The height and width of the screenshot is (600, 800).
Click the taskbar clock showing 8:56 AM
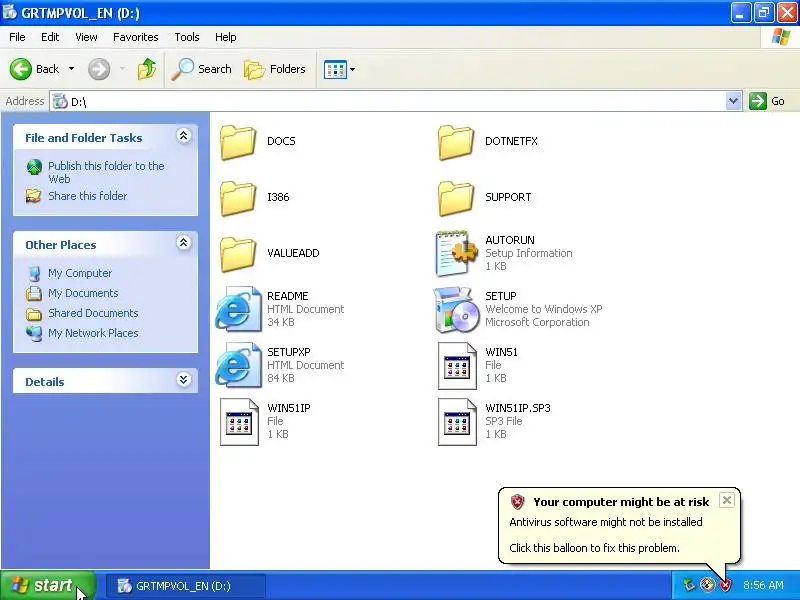[x=763, y=585]
